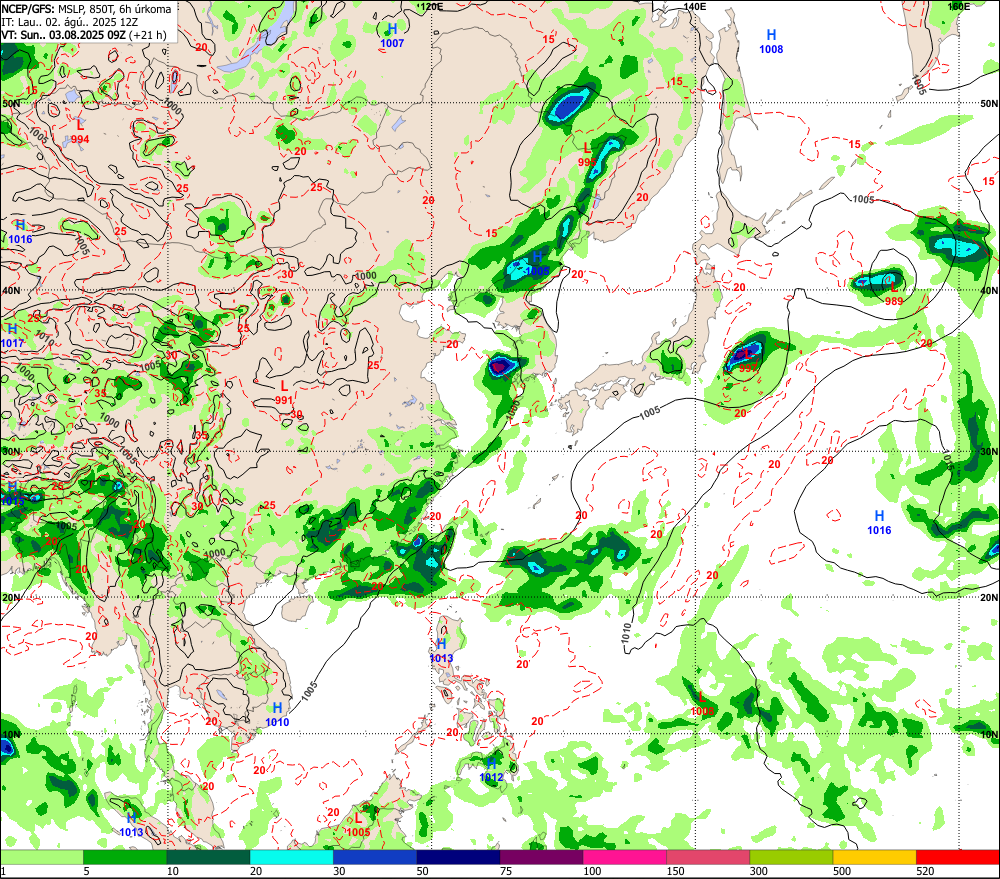Image resolution: width=1000 pixels, height=879 pixels.
Task: Select the yellow-green 300–500 legend swatch
Action: tap(791, 857)
